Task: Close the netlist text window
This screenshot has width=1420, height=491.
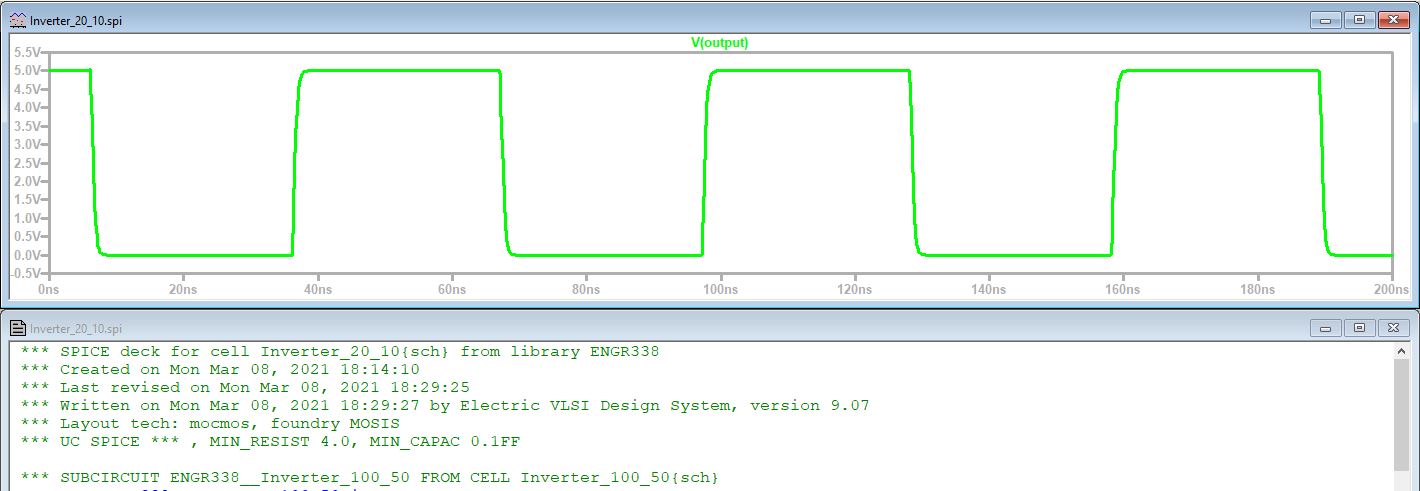Action: [x=1392, y=328]
